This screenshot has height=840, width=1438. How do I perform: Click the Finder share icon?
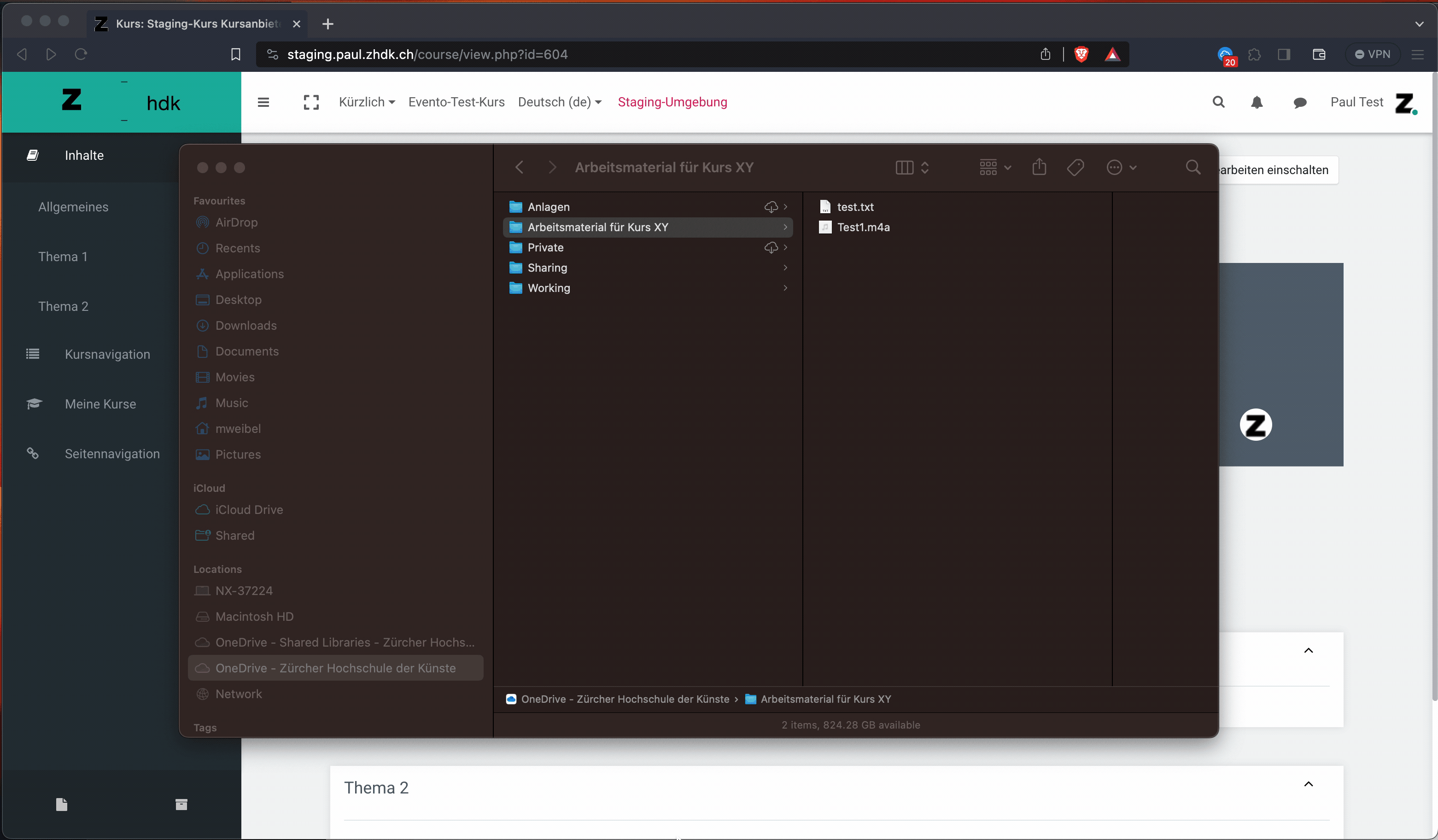click(x=1039, y=167)
